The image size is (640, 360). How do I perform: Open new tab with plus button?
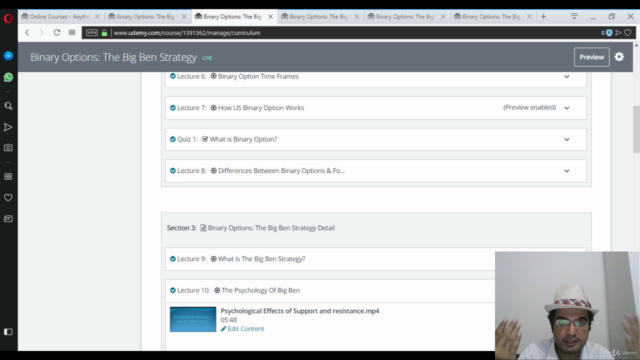543,17
